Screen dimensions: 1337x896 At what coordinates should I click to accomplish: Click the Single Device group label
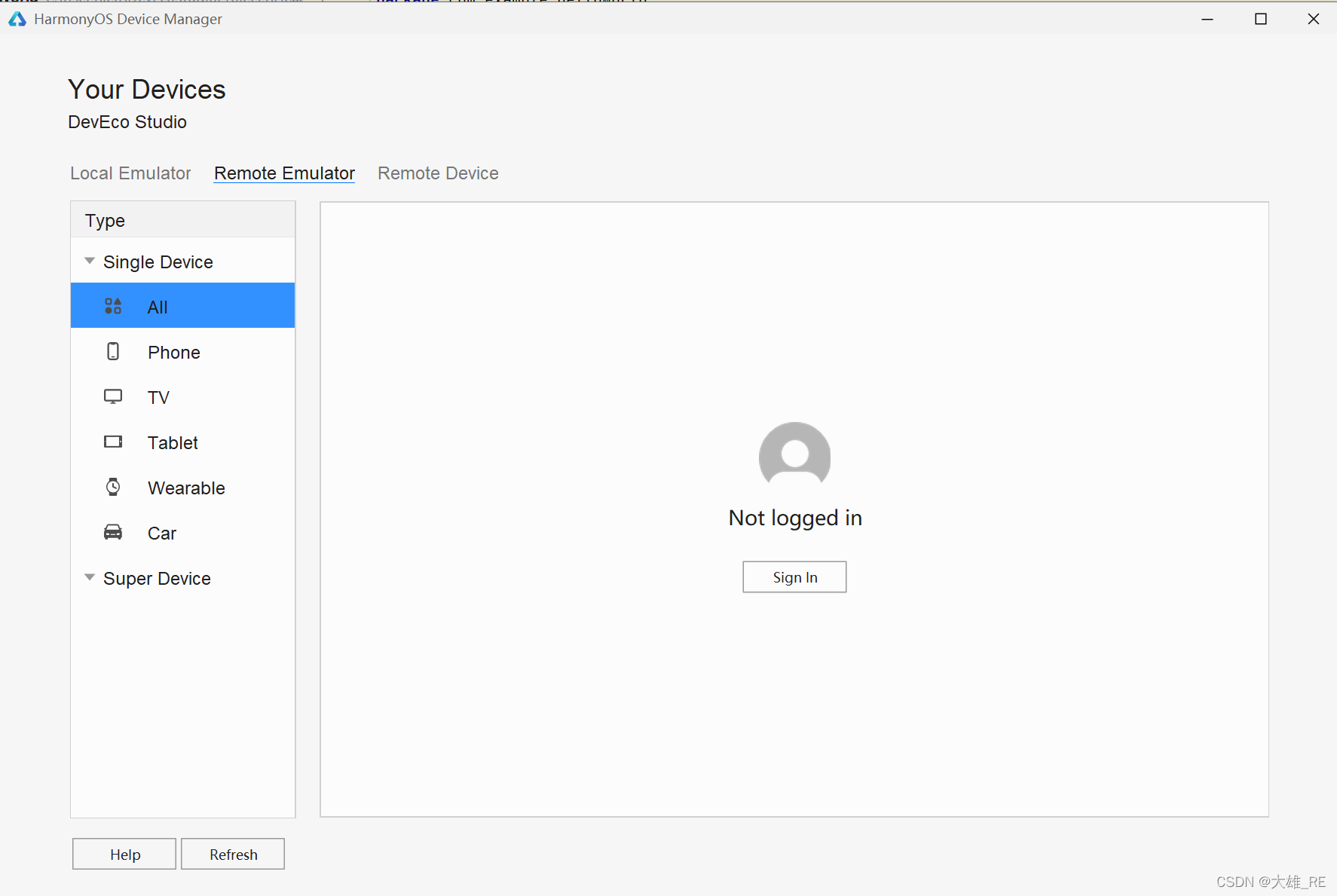click(158, 262)
